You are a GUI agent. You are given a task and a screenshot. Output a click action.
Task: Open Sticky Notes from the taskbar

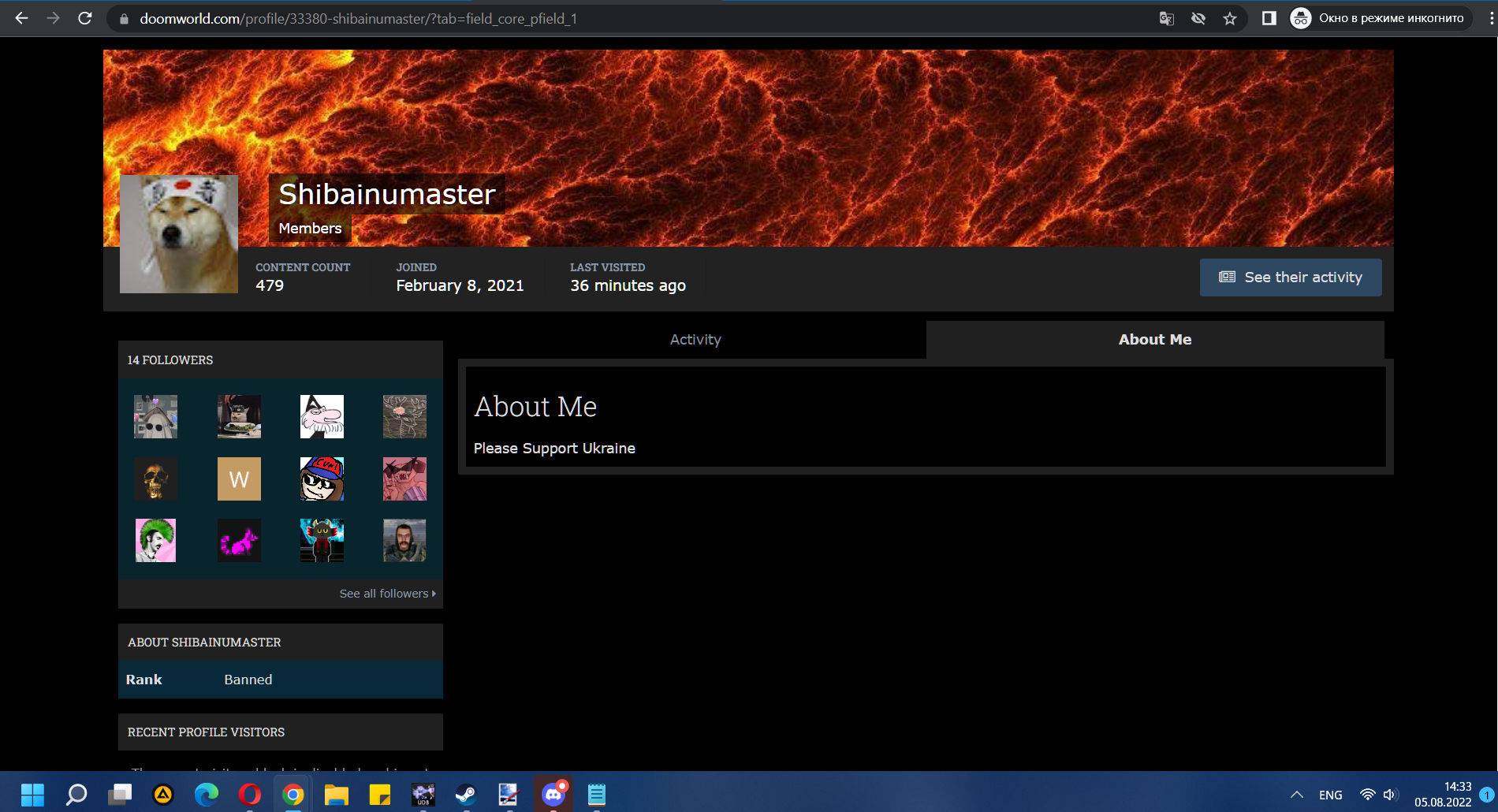380,794
